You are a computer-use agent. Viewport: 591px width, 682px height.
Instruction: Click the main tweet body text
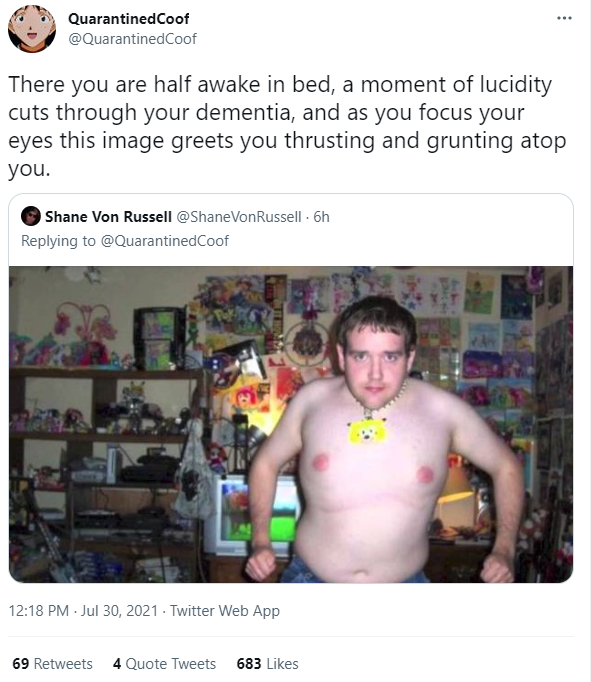point(287,126)
